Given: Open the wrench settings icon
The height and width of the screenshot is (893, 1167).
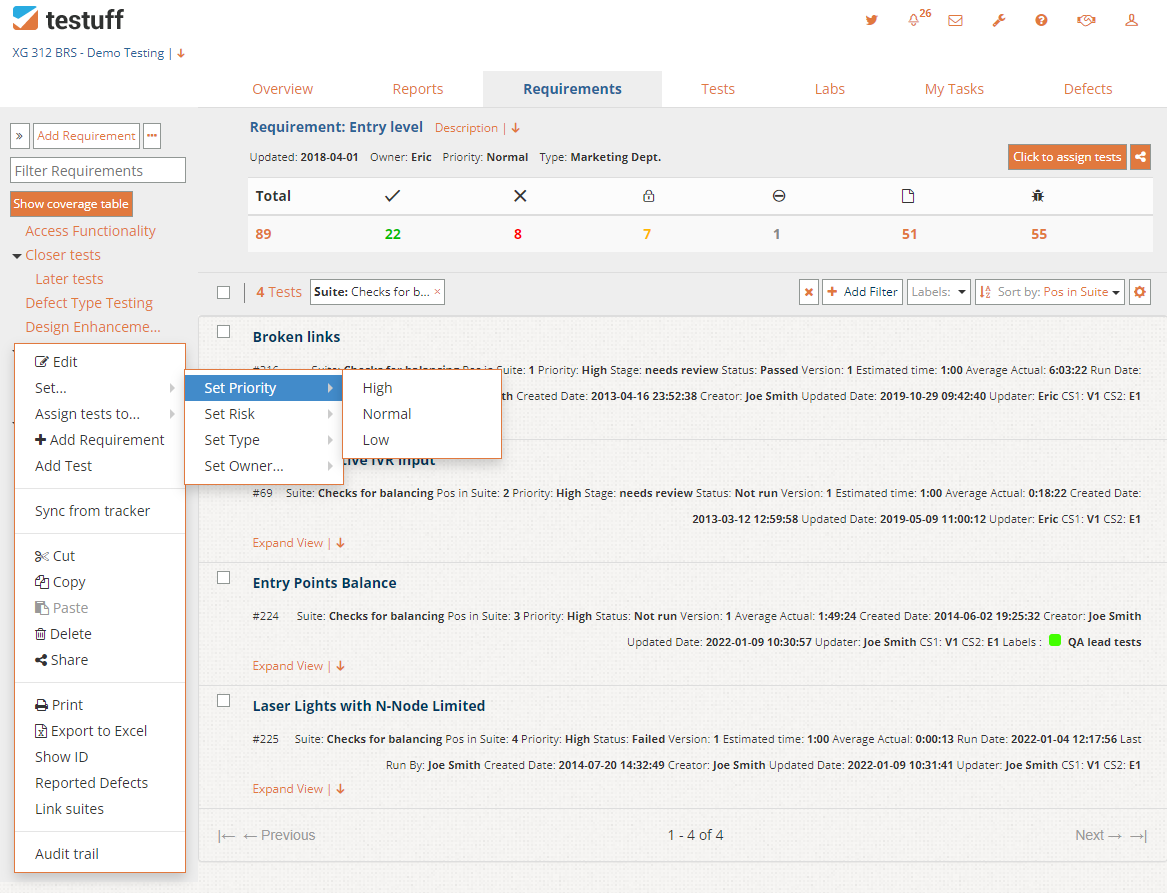Looking at the screenshot, I should click(x=999, y=20).
